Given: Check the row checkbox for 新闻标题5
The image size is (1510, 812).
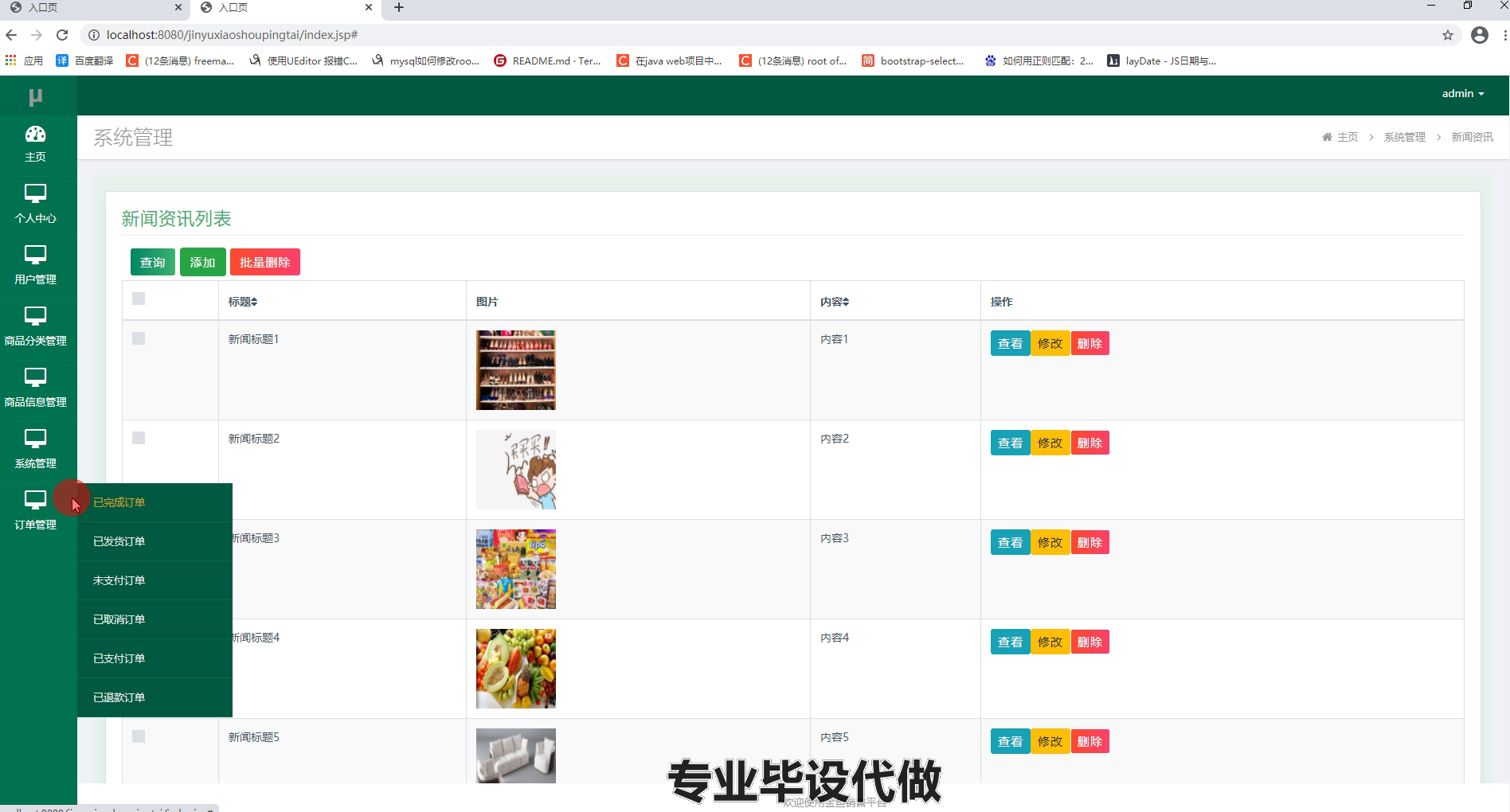Looking at the screenshot, I should 139,736.
